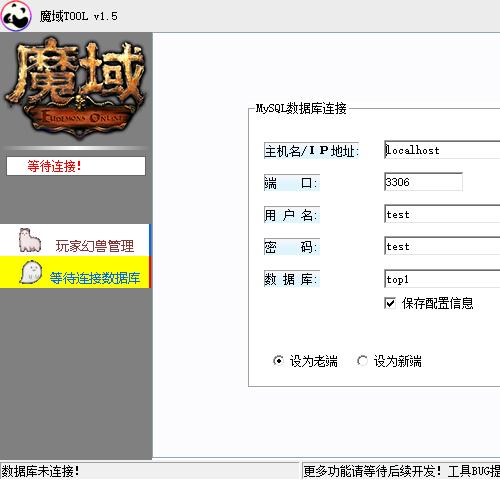The image size is (500, 480).
Task: Click the panda icon in title bar
Action: tap(16, 16)
